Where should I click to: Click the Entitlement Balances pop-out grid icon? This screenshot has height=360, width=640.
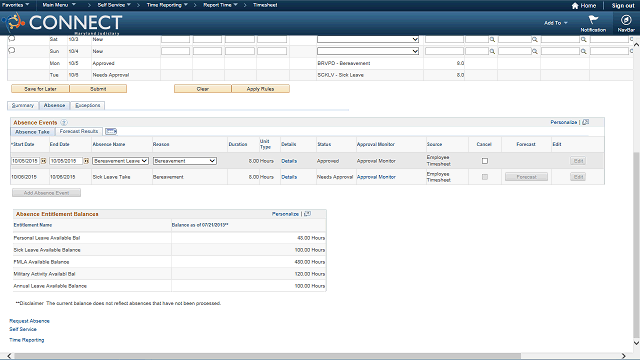[x=307, y=213]
